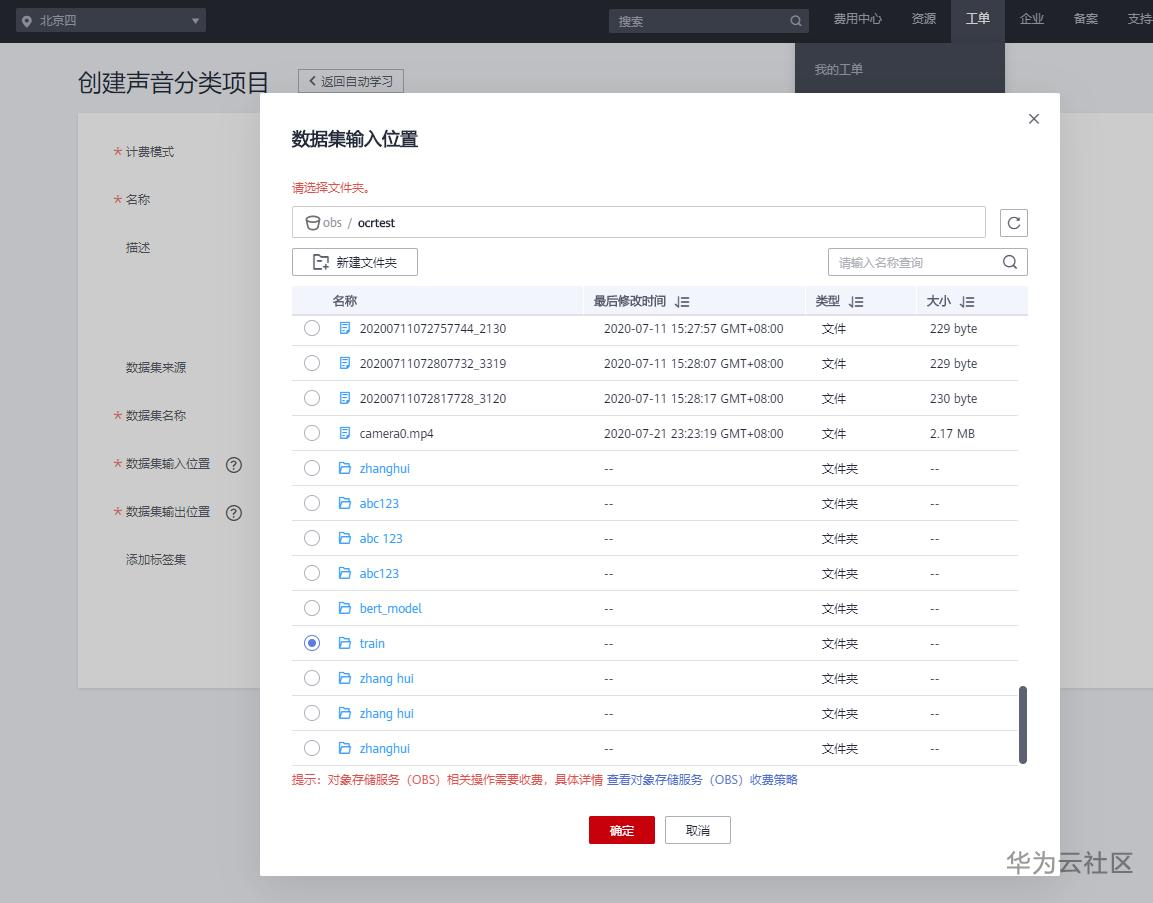Click the location pin icon next to 北京四
Viewport: 1153px width, 903px height.
point(26,21)
